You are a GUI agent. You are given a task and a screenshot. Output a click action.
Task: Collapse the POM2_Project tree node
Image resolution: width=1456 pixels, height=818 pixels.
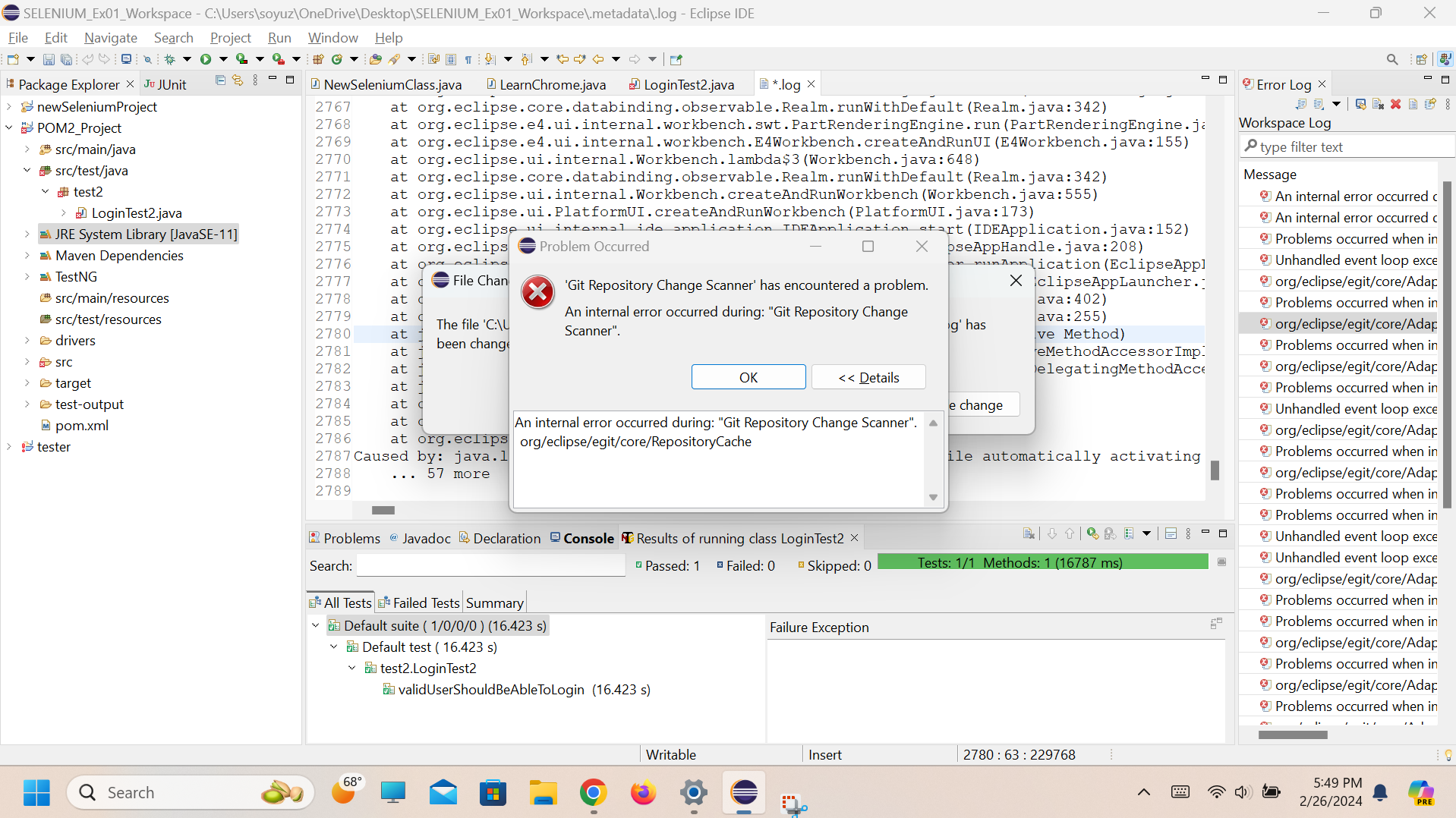tap(10, 128)
